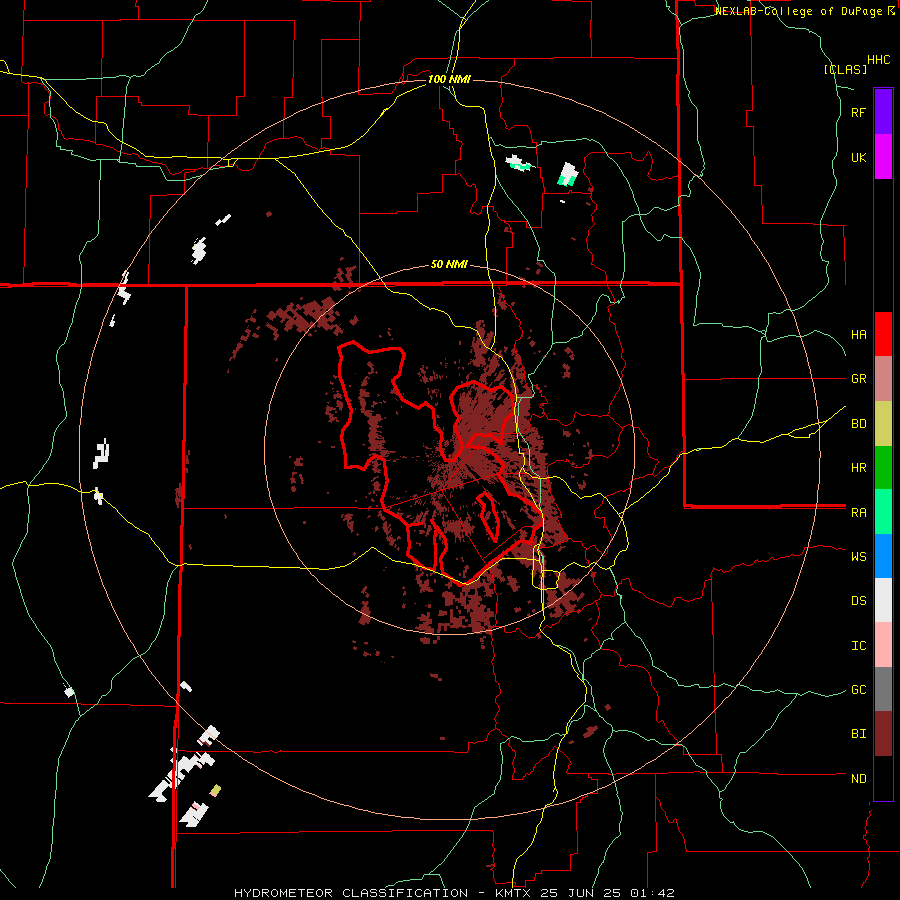Click the 01:42 timestamp
Image resolution: width=900 pixels, height=900 pixels.
pyautogui.click(x=653, y=893)
